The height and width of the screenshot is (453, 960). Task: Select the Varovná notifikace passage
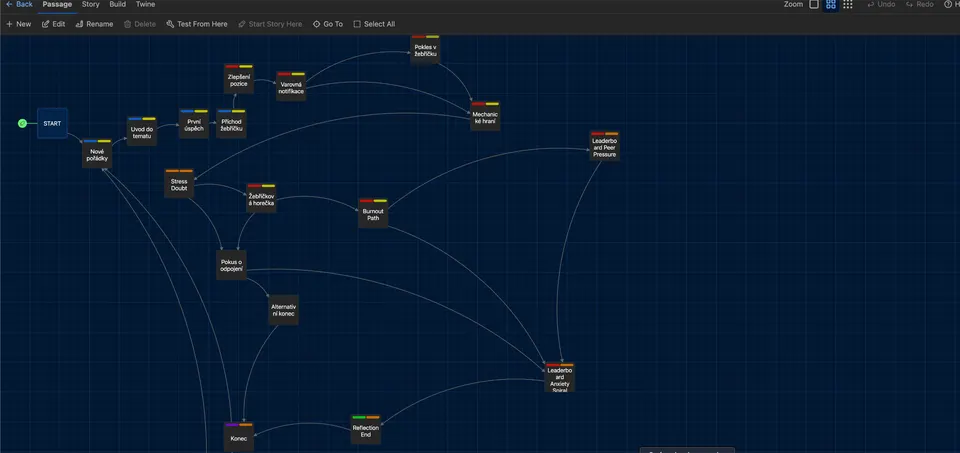click(291, 88)
